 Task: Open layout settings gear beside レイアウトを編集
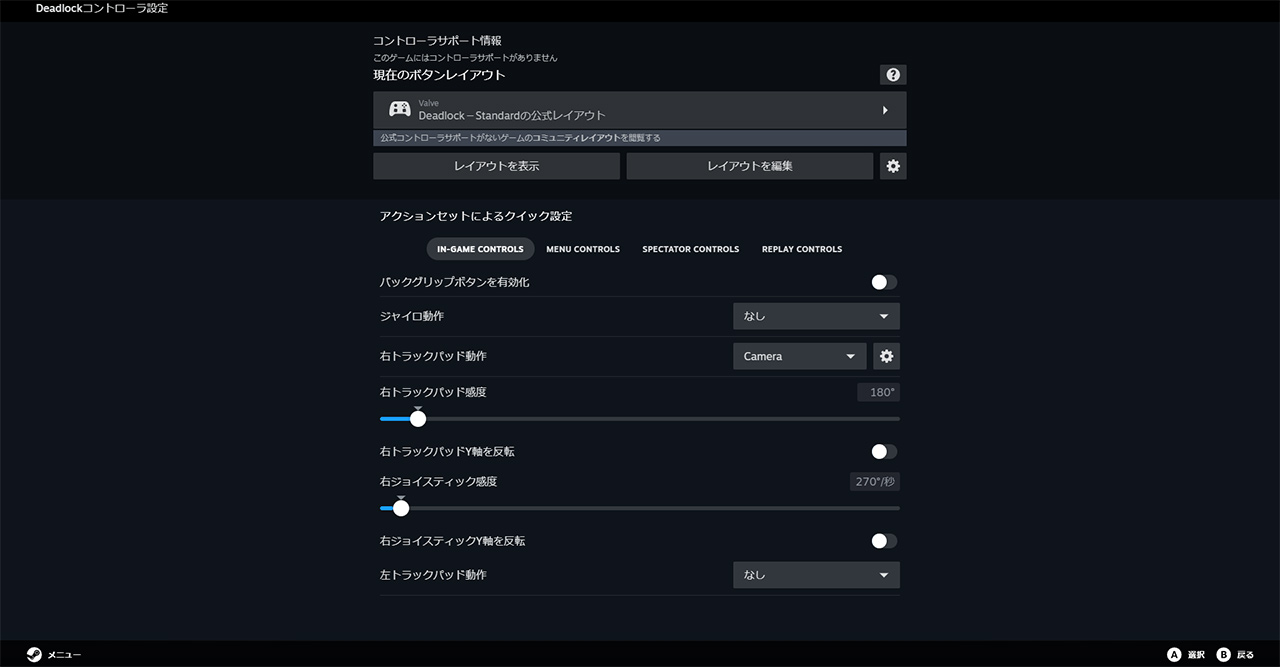point(893,166)
